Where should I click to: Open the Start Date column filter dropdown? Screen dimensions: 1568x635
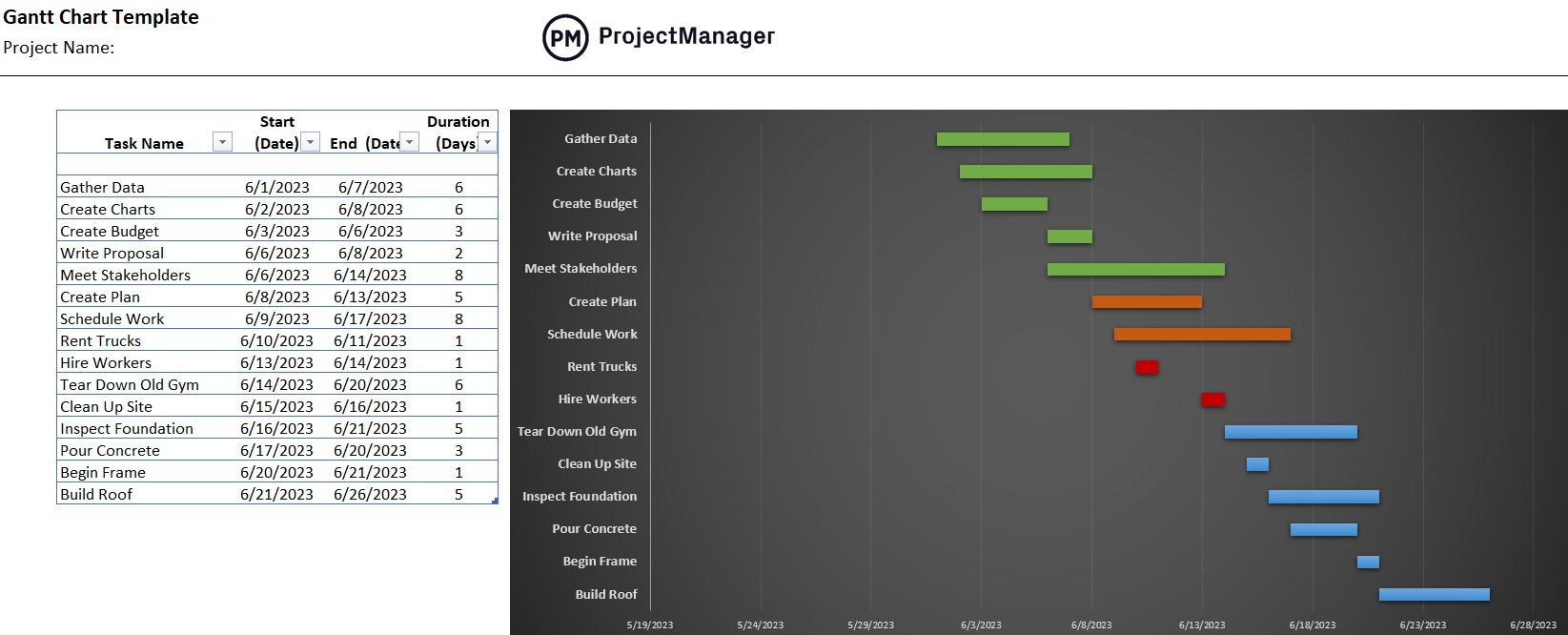310,141
